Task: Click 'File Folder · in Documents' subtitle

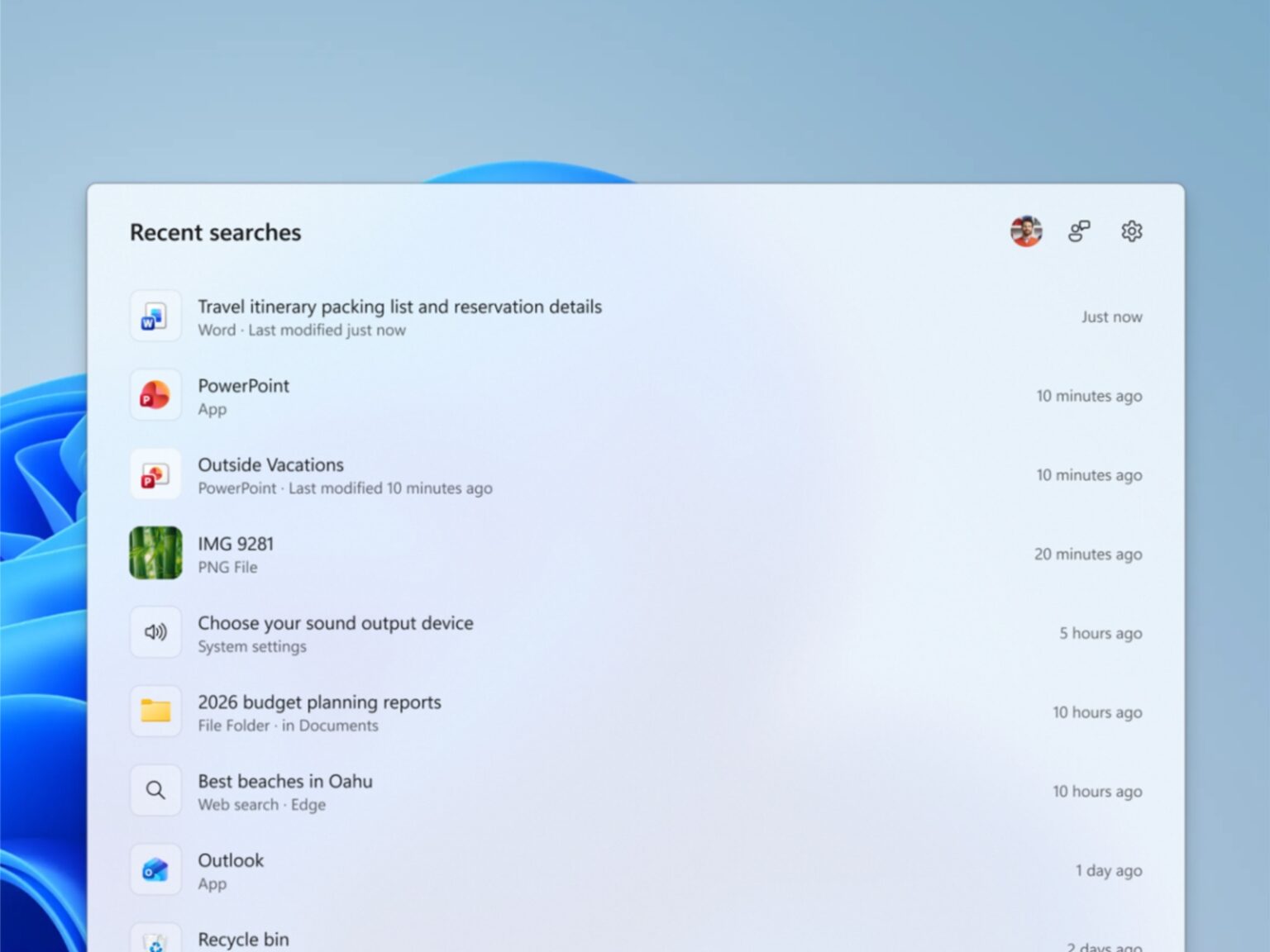Action: (288, 726)
